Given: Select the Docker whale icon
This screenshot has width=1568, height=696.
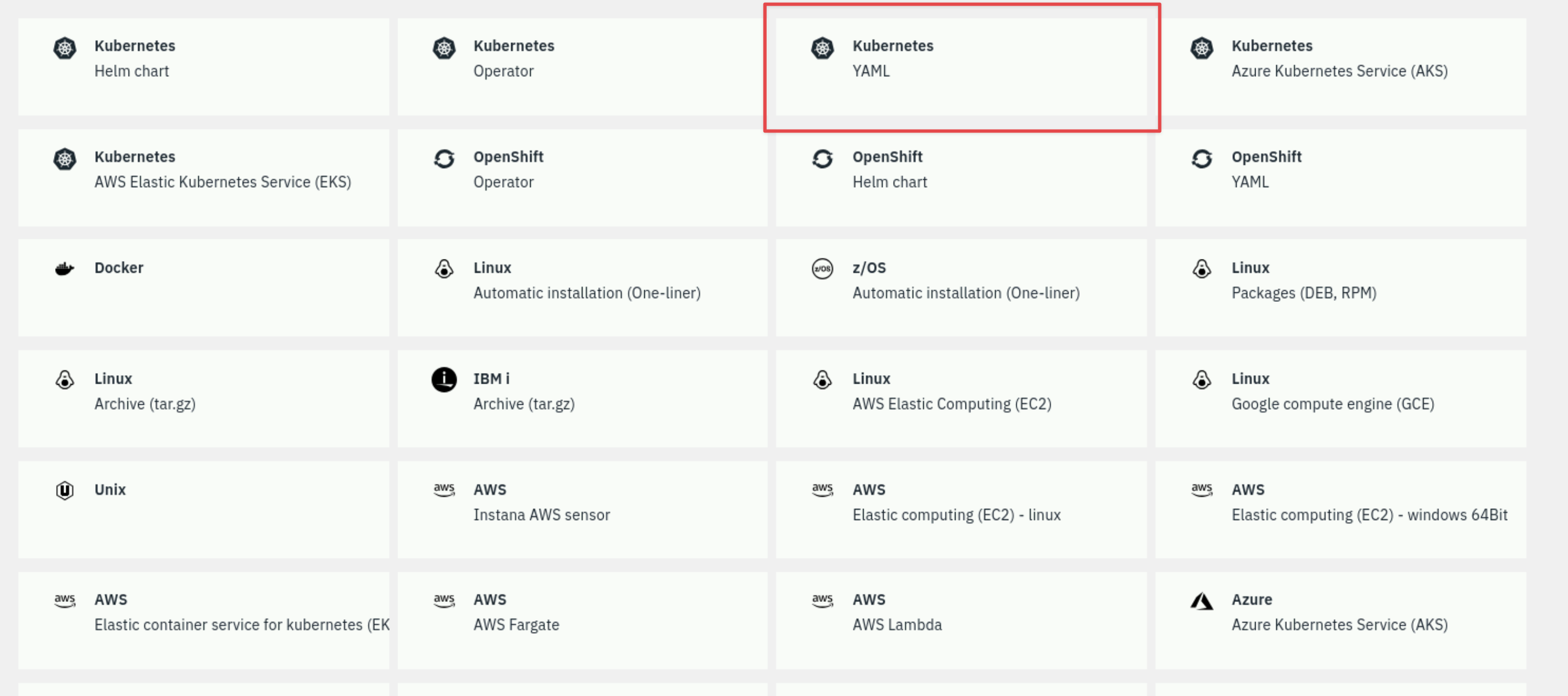Looking at the screenshot, I should (65, 268).
